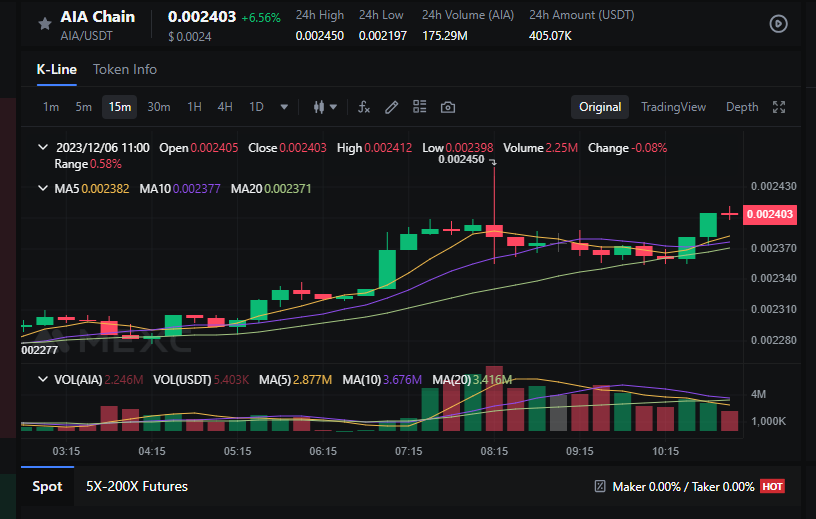Image resolution: width=816 pixels, height=519 pixels.
Task: Expand chart to fullscreen
Action: tap(779, 107)
